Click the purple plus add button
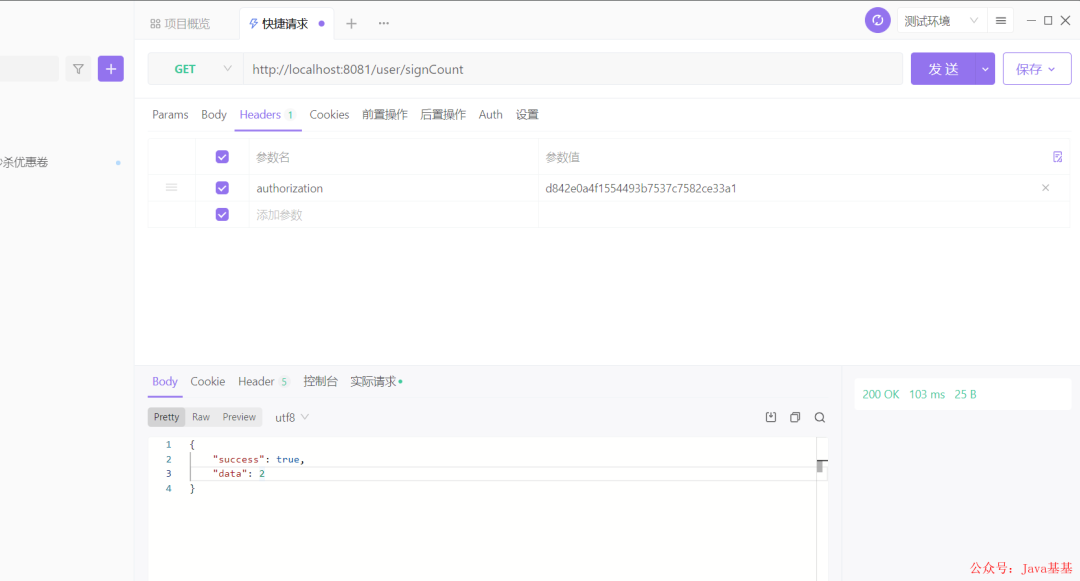The height and width of the screenshot is (581, 1080). click(x=111, y=69)
